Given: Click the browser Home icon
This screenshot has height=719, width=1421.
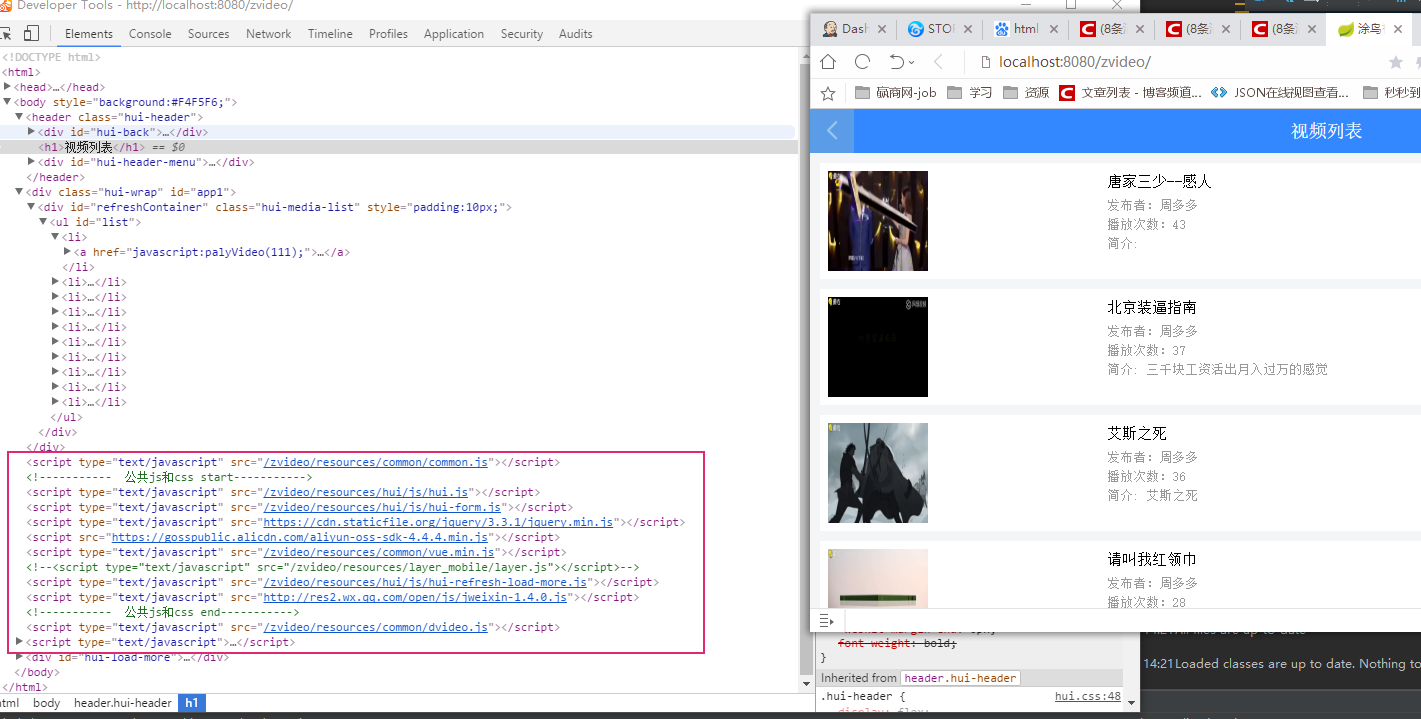Looking at the screenshot, I should coord(828,62).
